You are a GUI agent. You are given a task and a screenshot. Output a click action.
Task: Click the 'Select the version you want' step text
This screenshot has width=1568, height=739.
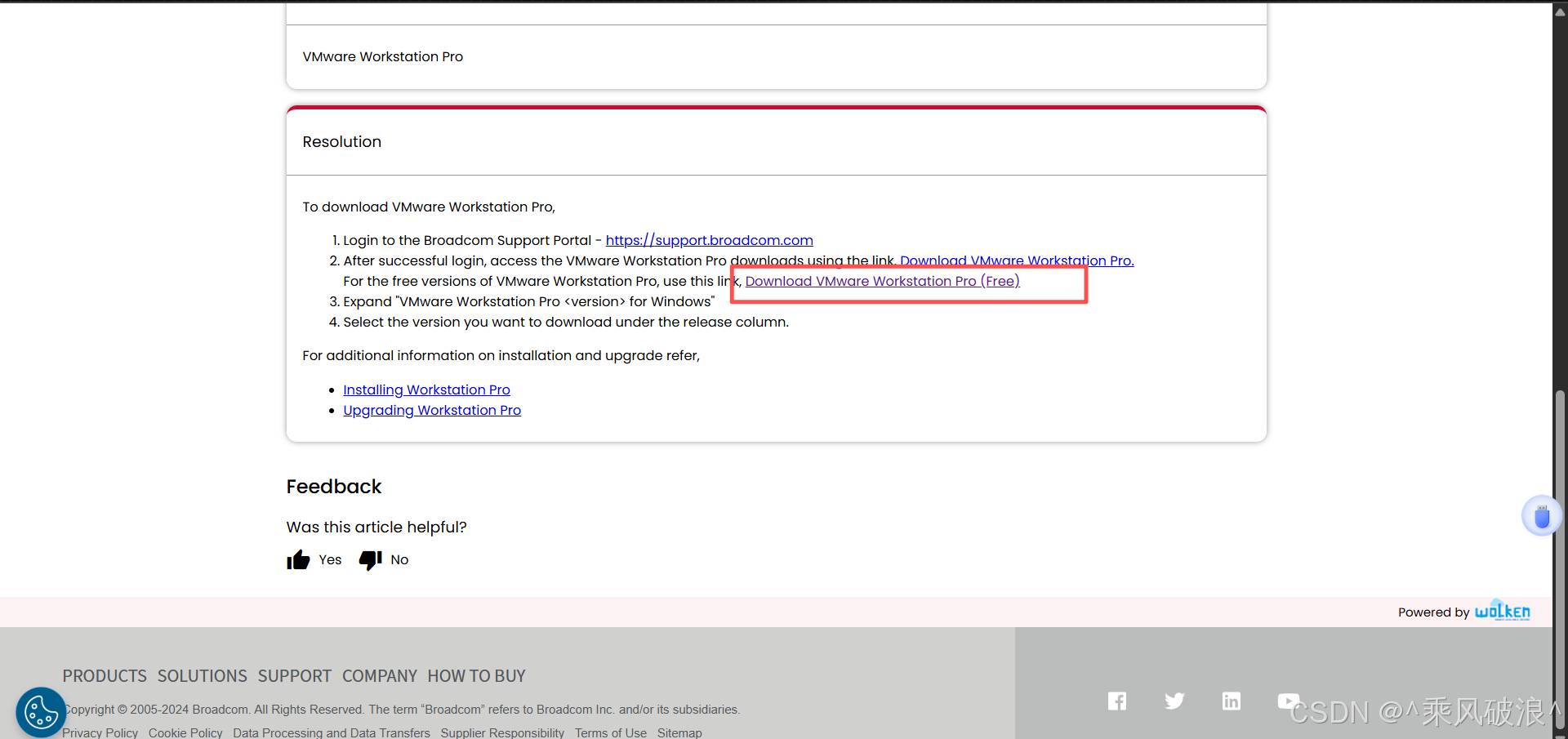[x=566, y=322]
